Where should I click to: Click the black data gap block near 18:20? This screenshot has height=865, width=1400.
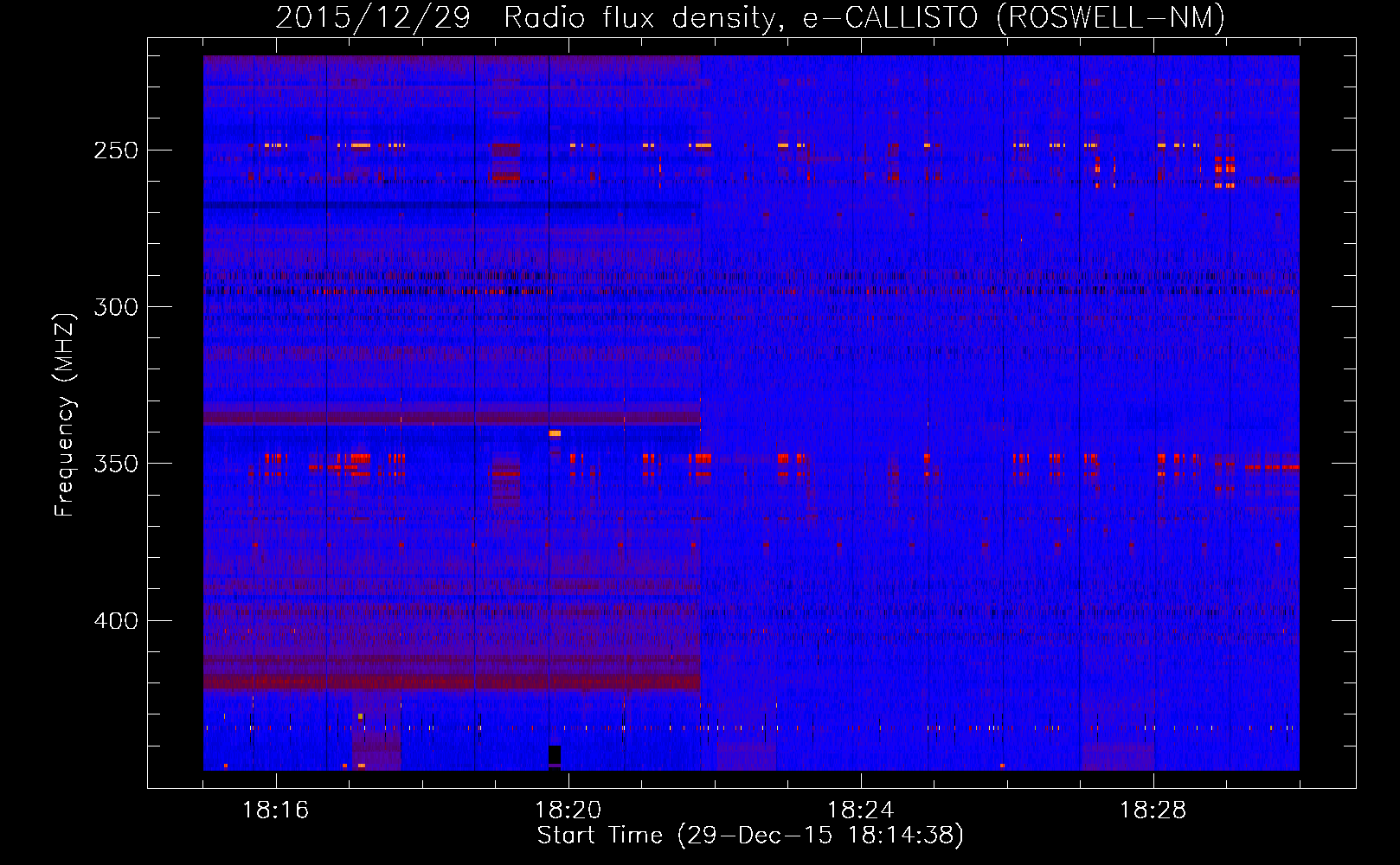[555, 754]
